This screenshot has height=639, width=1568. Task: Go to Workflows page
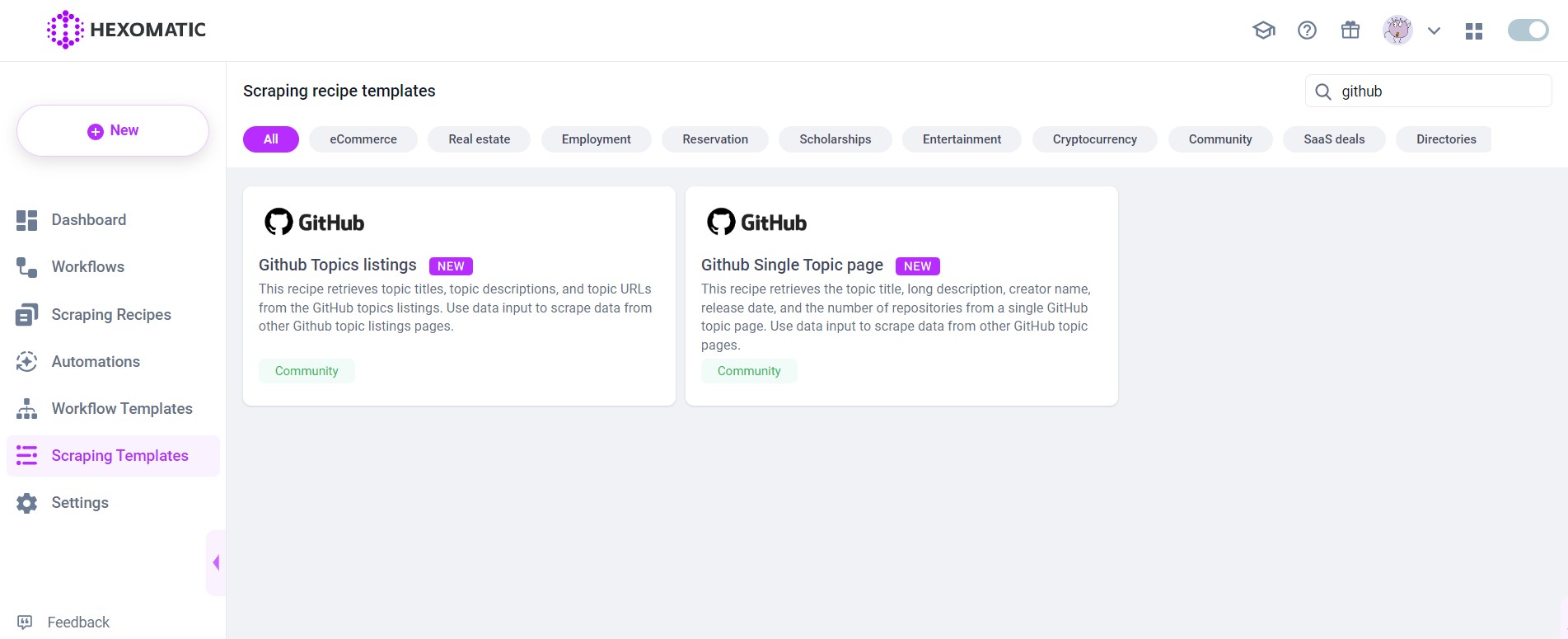(88, 267)
